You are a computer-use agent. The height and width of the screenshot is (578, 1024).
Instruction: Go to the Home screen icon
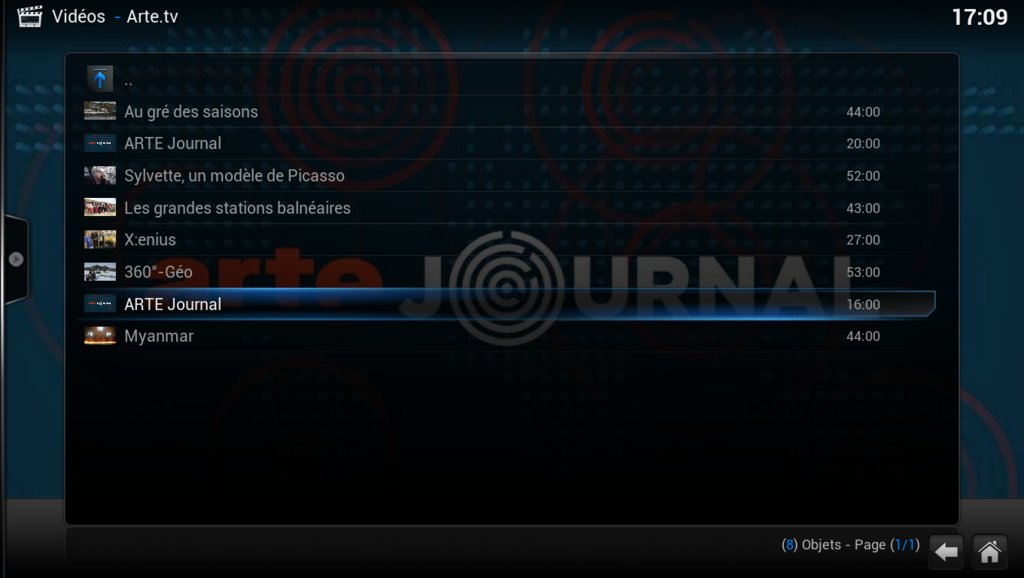[x=989, y=552]
